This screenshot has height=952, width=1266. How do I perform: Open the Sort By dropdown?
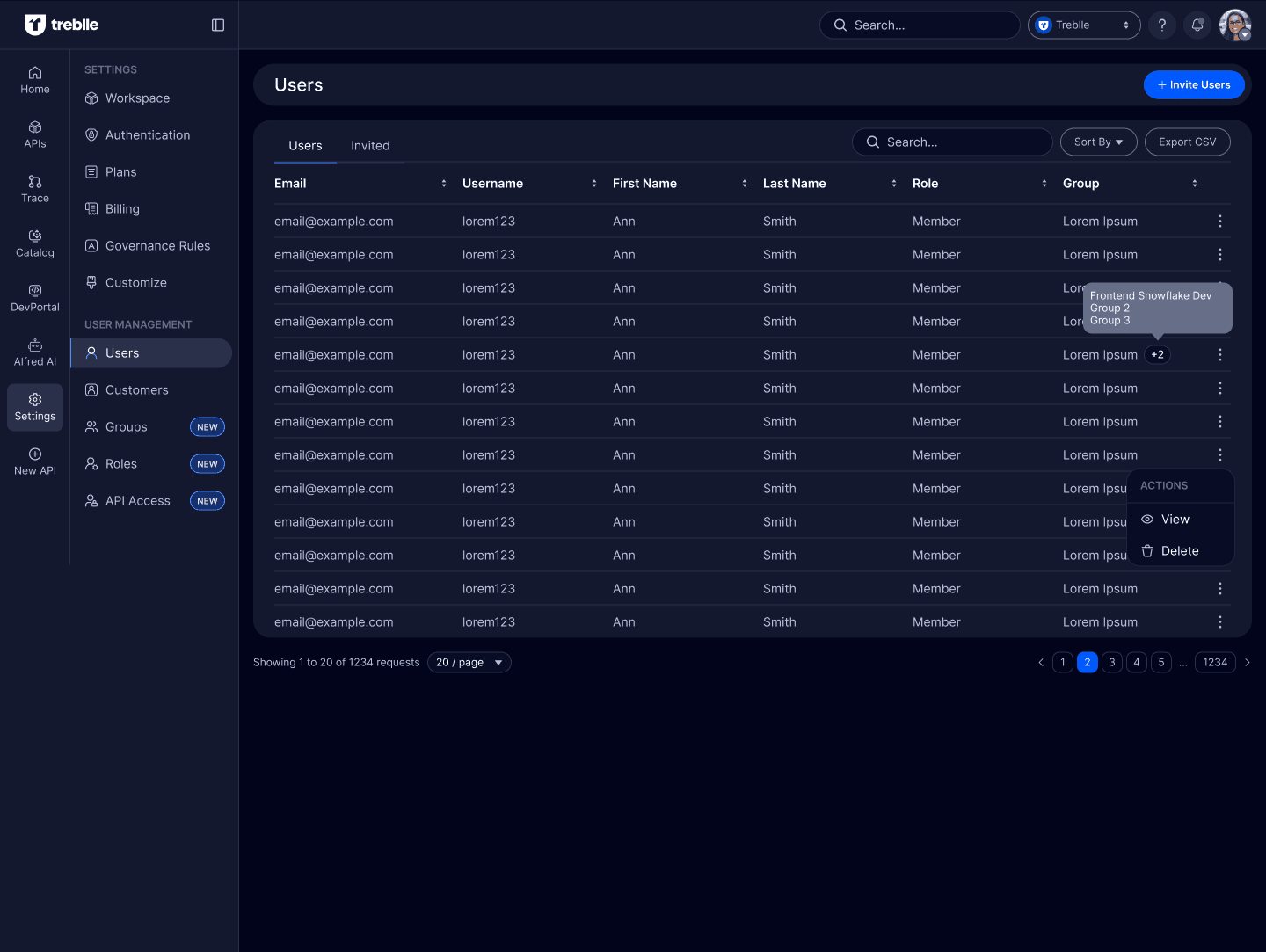click(1098, 142)
